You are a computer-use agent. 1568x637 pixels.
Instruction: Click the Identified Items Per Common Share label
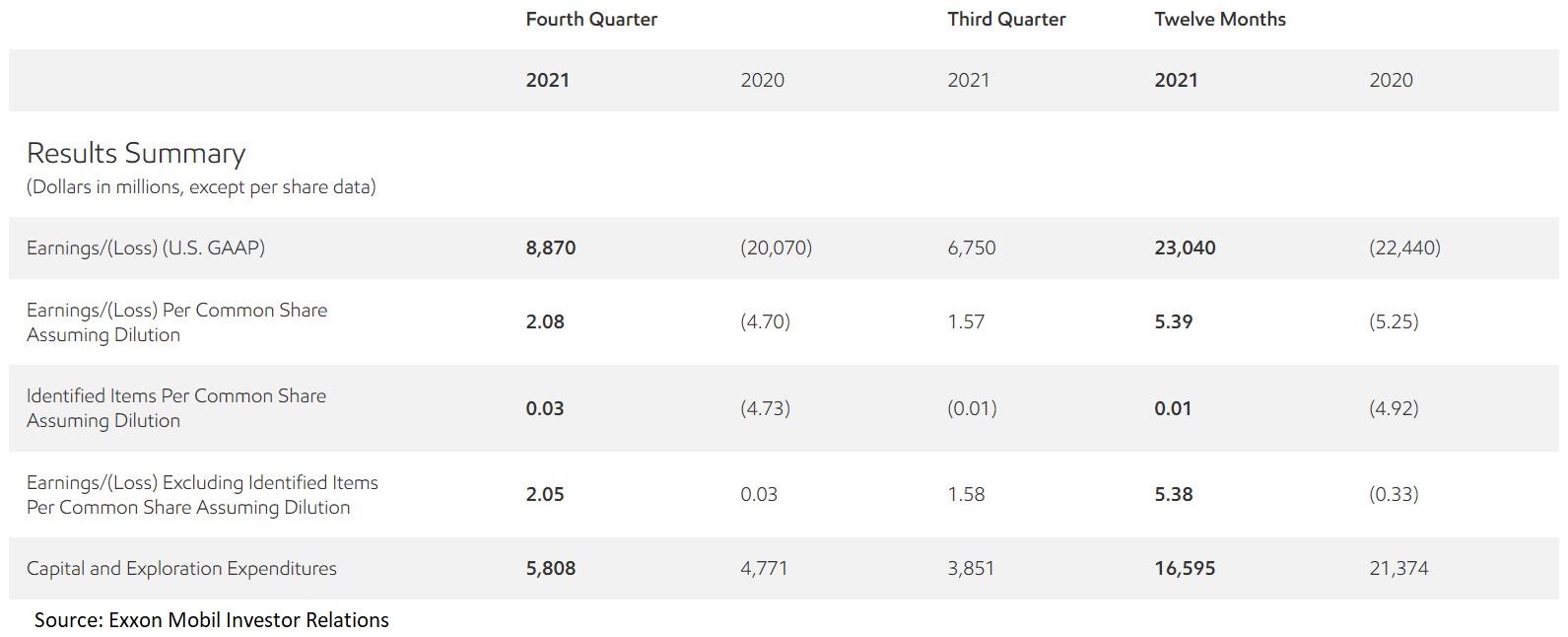176,407
